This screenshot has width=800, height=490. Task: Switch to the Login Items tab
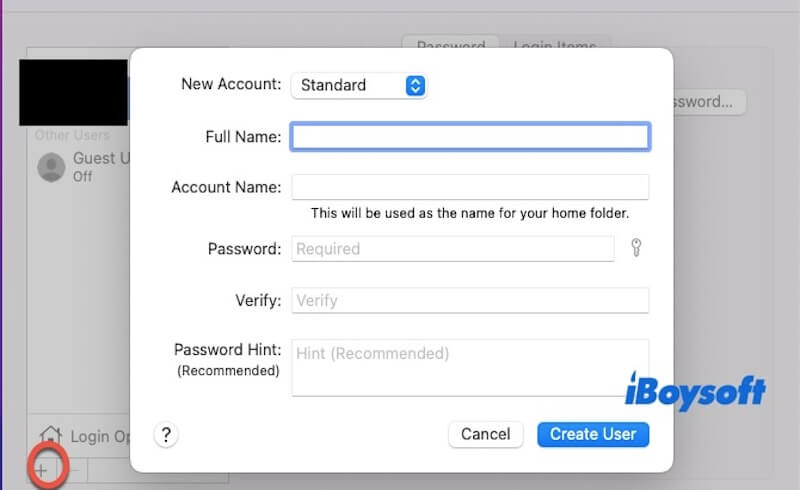pos(555,46)
